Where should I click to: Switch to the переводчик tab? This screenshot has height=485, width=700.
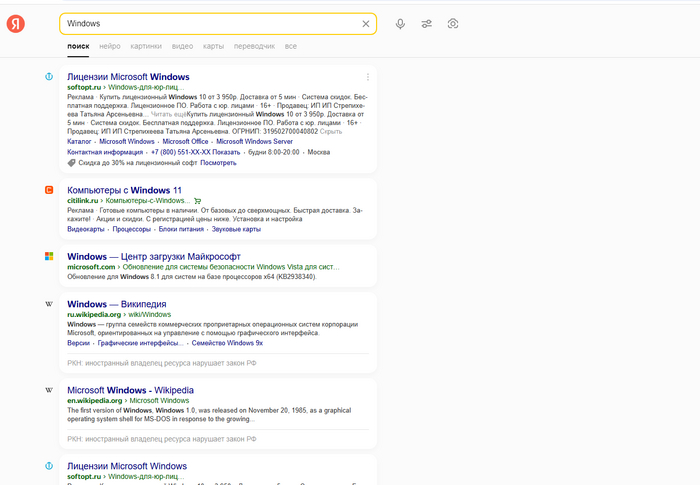point(254,46)
